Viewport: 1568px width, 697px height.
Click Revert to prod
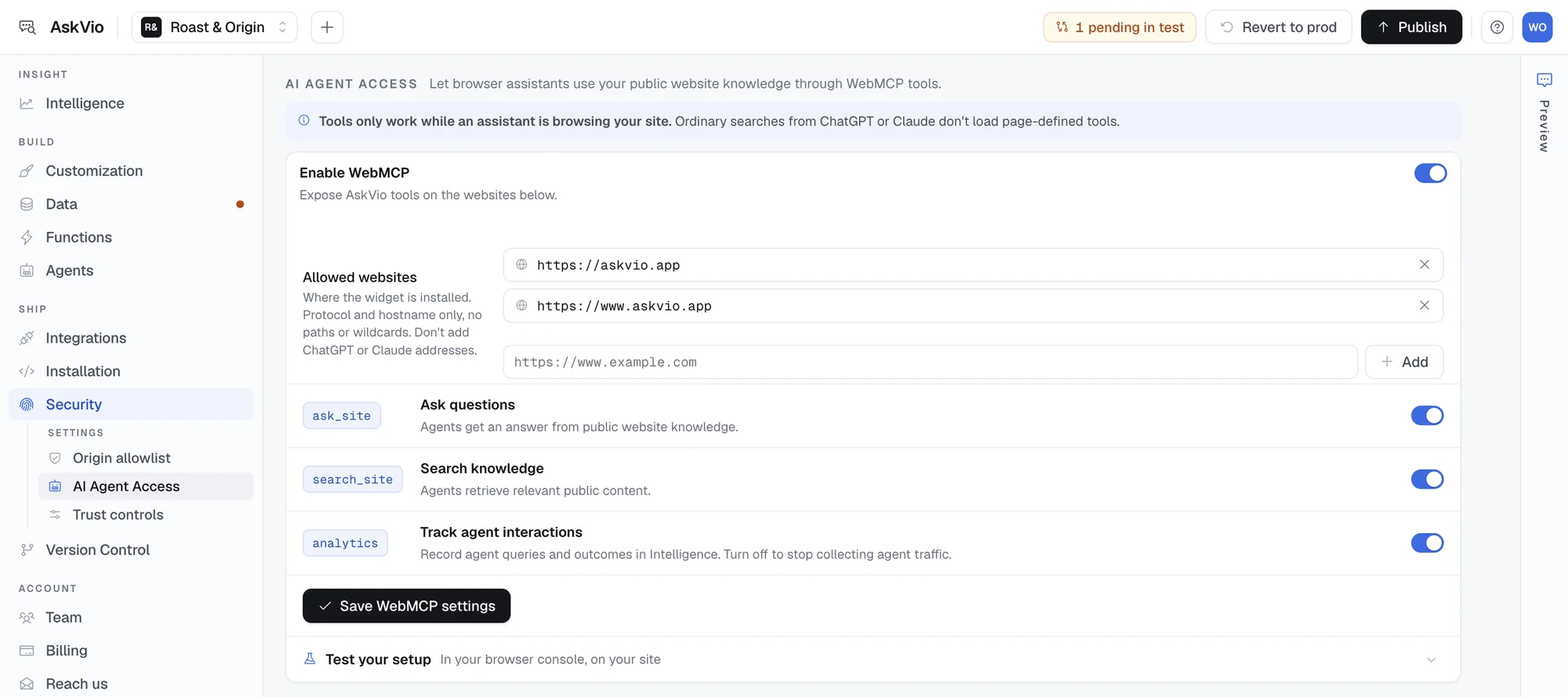coord(1278,27)
